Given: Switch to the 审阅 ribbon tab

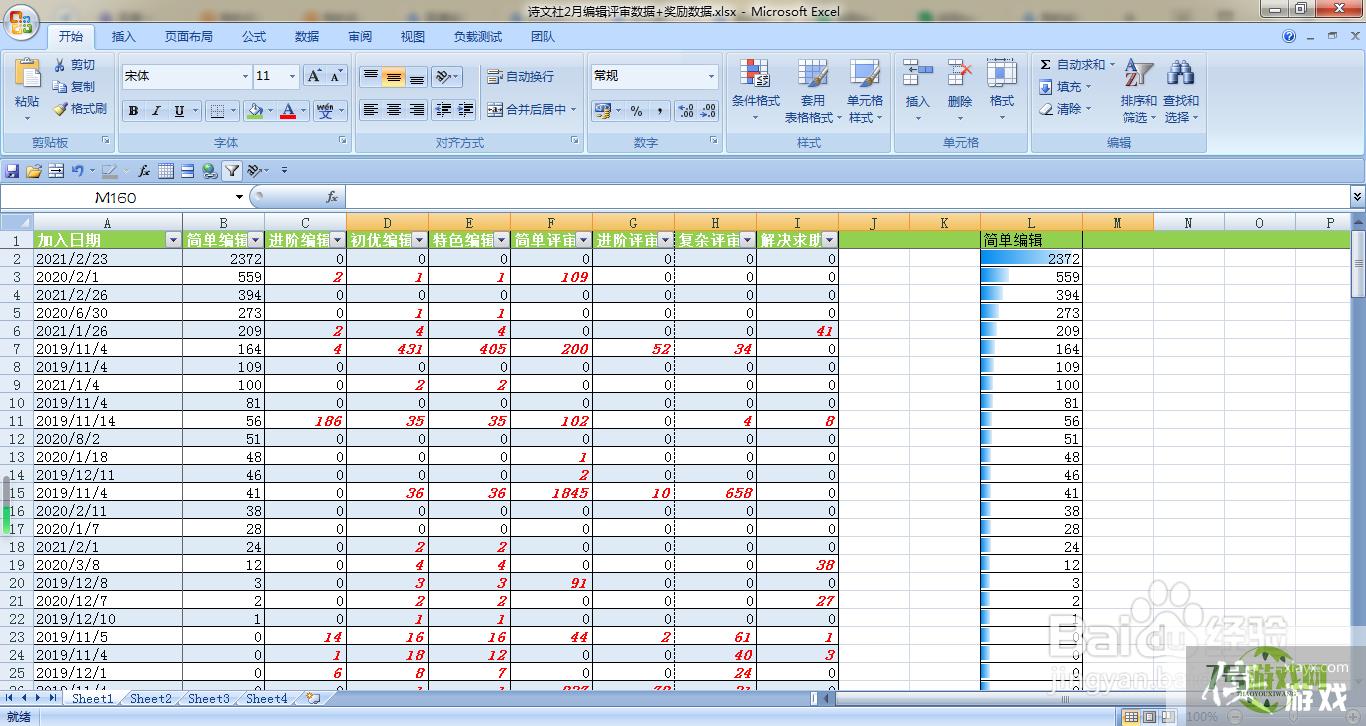Looking at the screenshot, I should pos(360,37).
